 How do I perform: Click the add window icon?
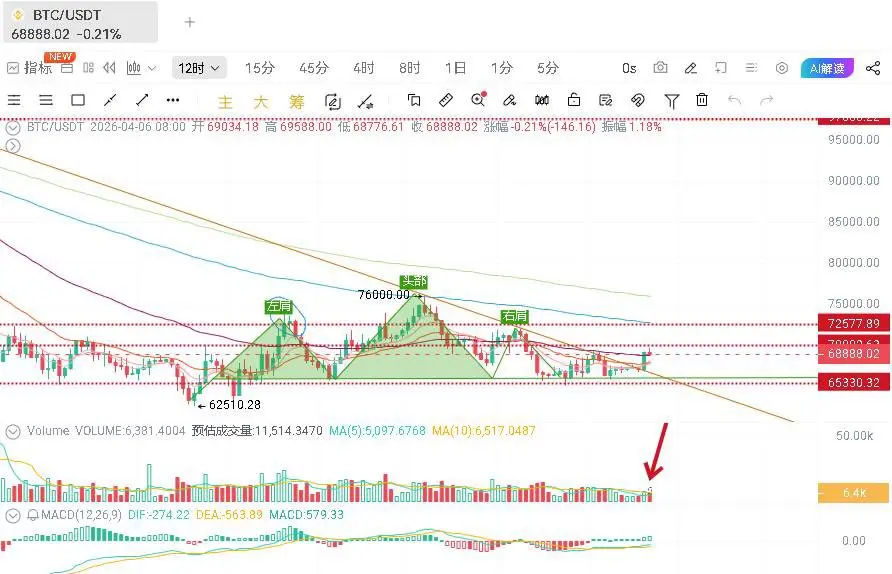pos(721,68)
